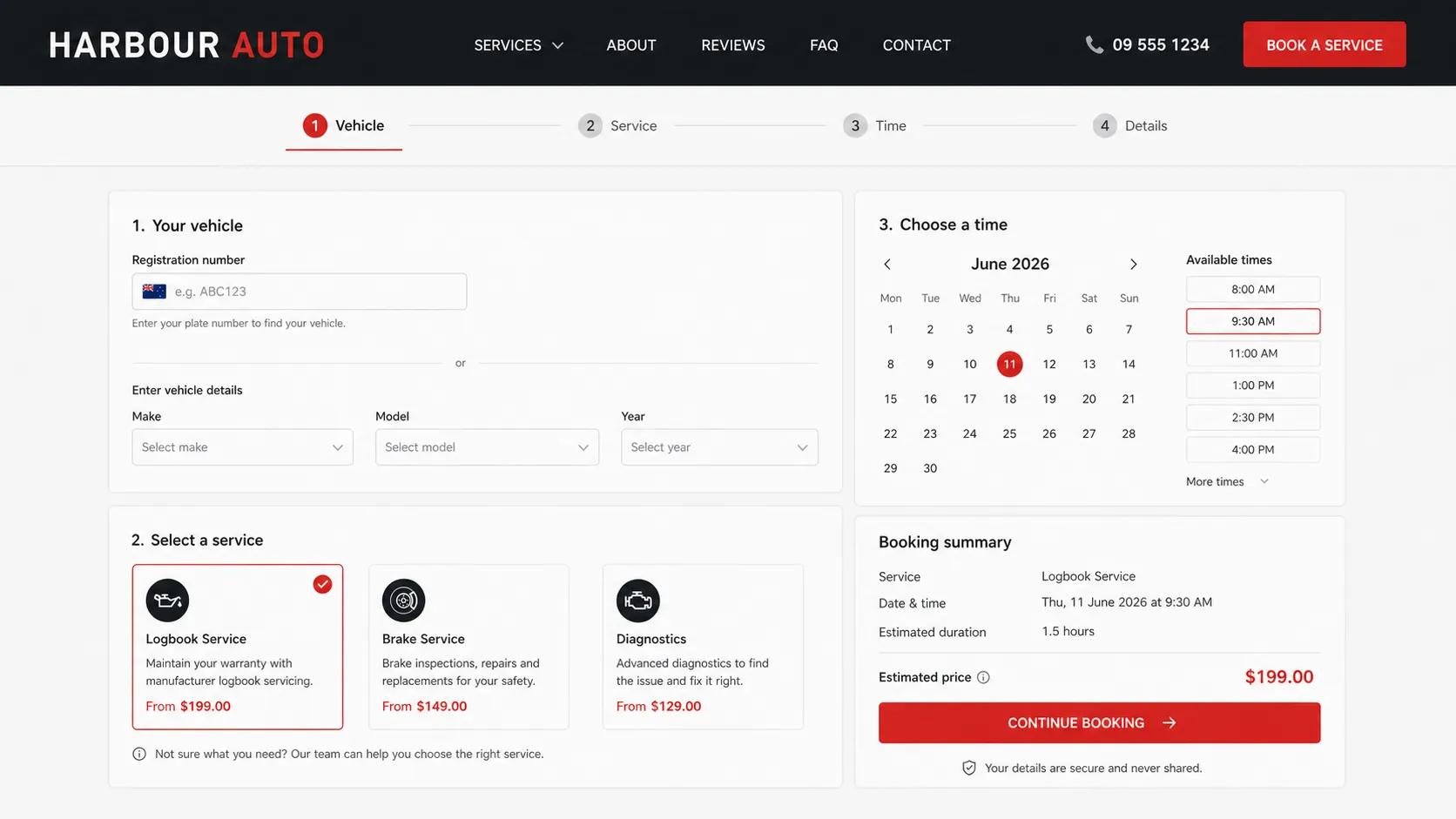The width and height of the screenshot is (1456, 819).
Task: Select the 11:00 AM time slot
Action: pyautogui.click(x=1253, y=353)
